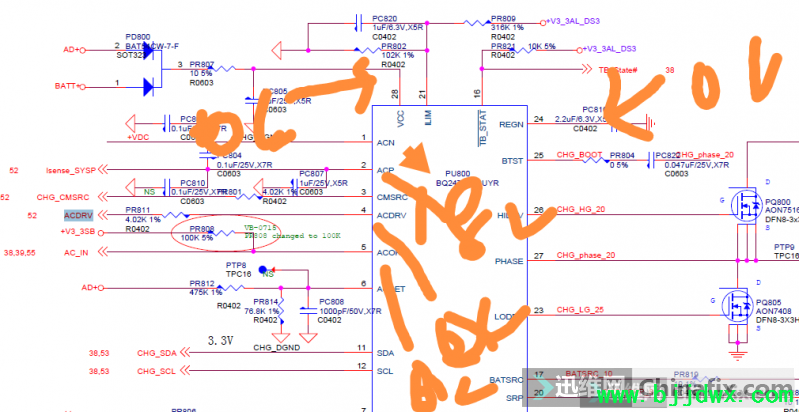Click the CMSRC pin name on chip
The image size is (799, 412).
391,197
